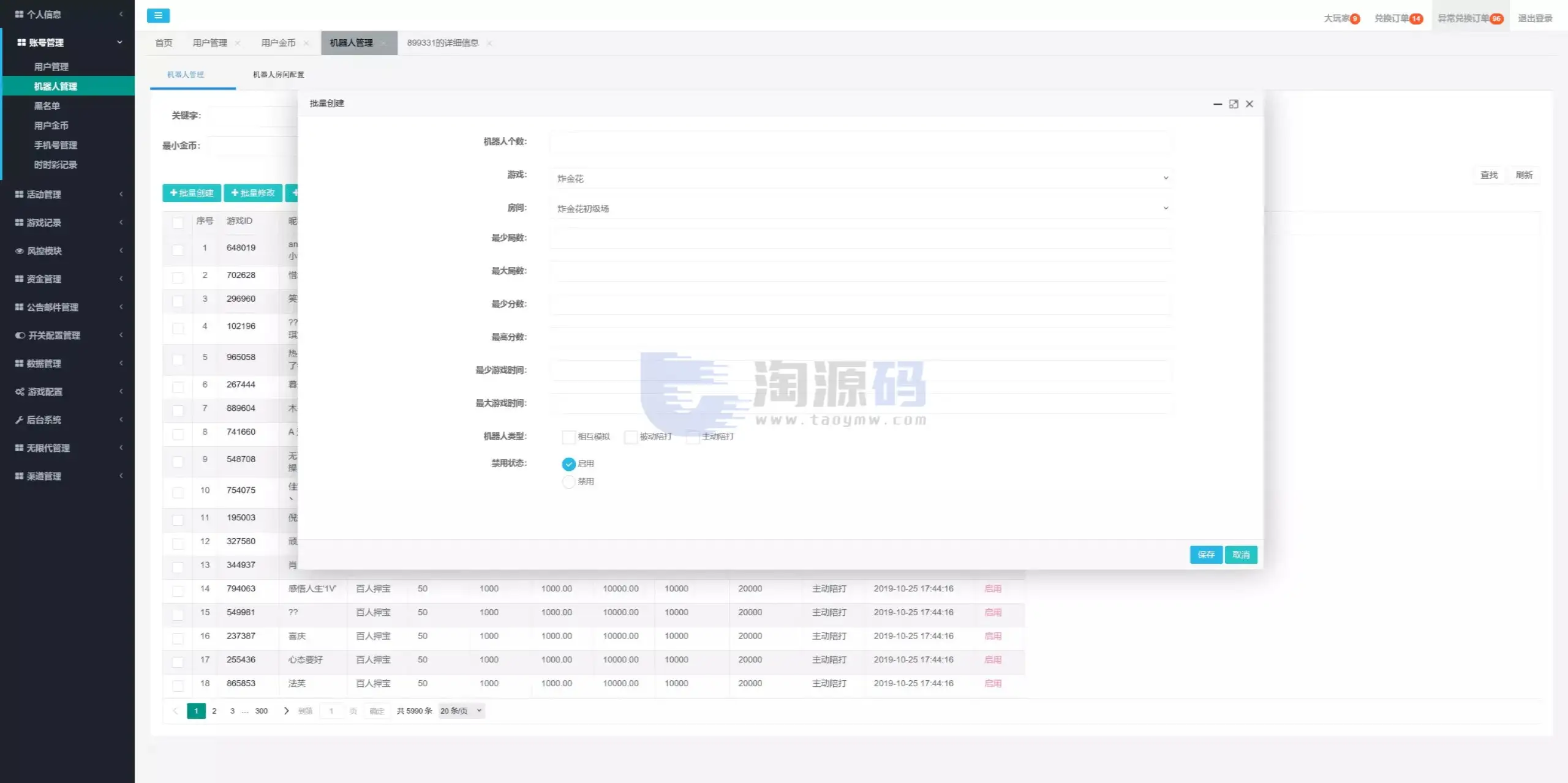Viewport: 1568px width, 783px height.
Task: Tick checkbox for row 794063
Action: (178, 591)
